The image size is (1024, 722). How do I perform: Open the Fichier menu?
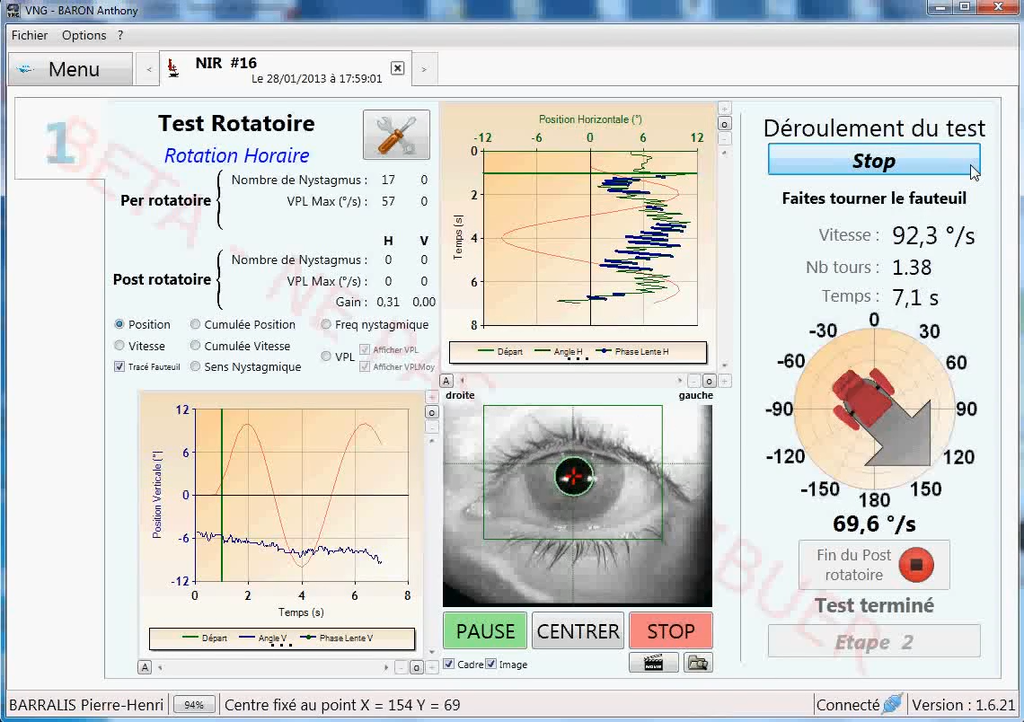29,35
